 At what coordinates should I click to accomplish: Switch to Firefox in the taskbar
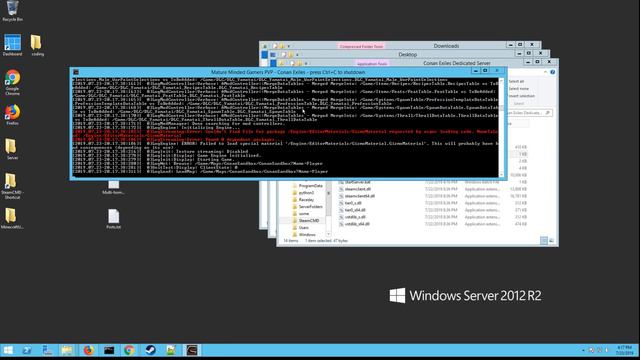pos(88,350)
